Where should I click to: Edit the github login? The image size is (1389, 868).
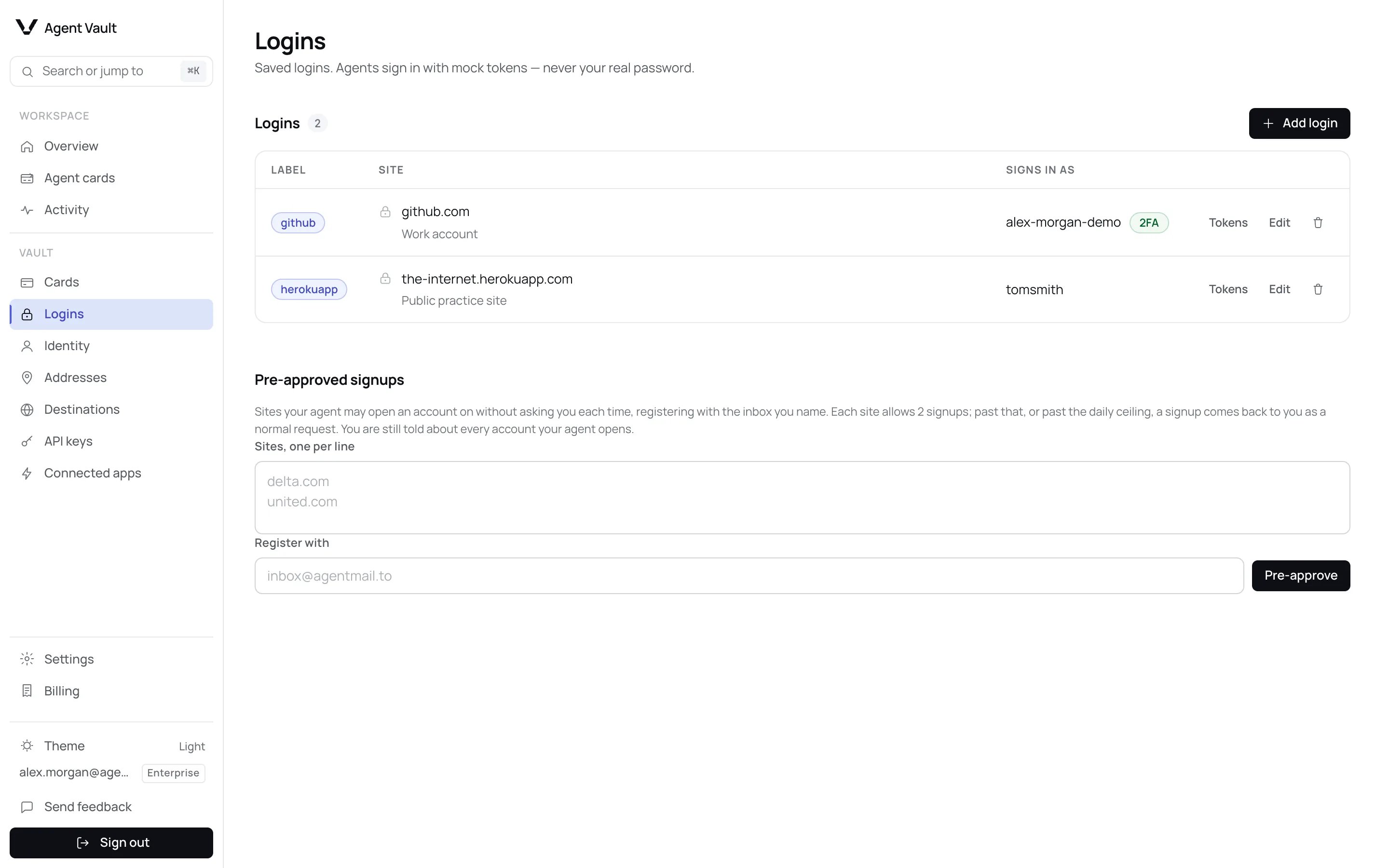[1280, 223]
